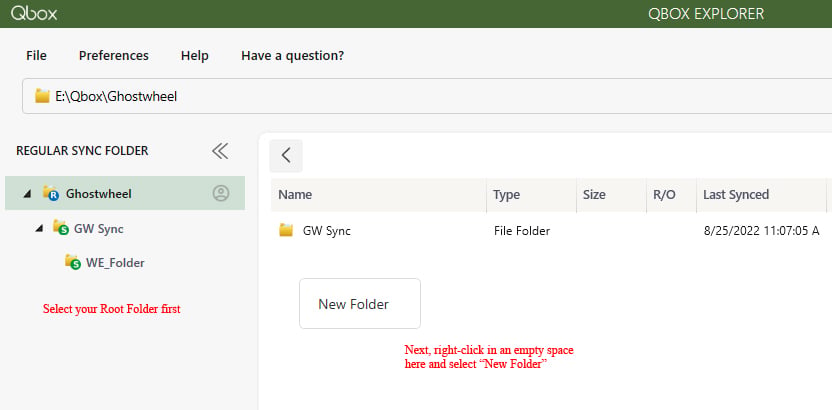
Task: Collapse the Ghostwheel tree node arrow
Action: point(27,194)
